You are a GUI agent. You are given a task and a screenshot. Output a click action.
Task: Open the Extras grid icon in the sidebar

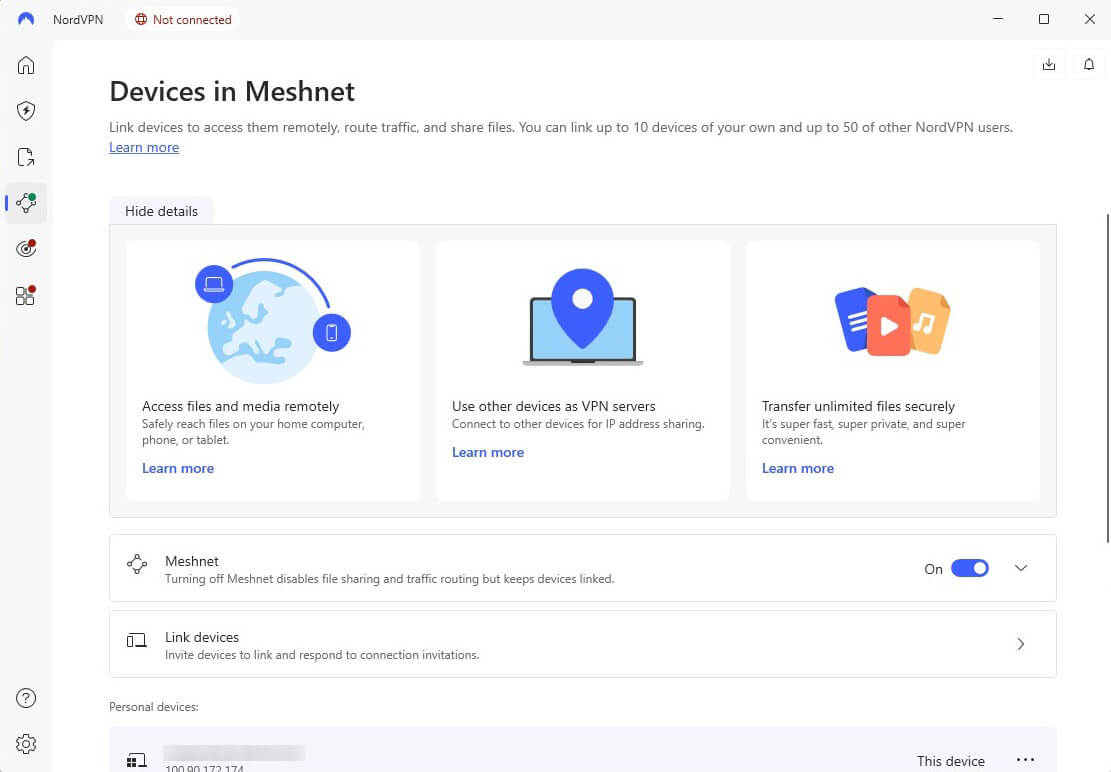point(25,295)
